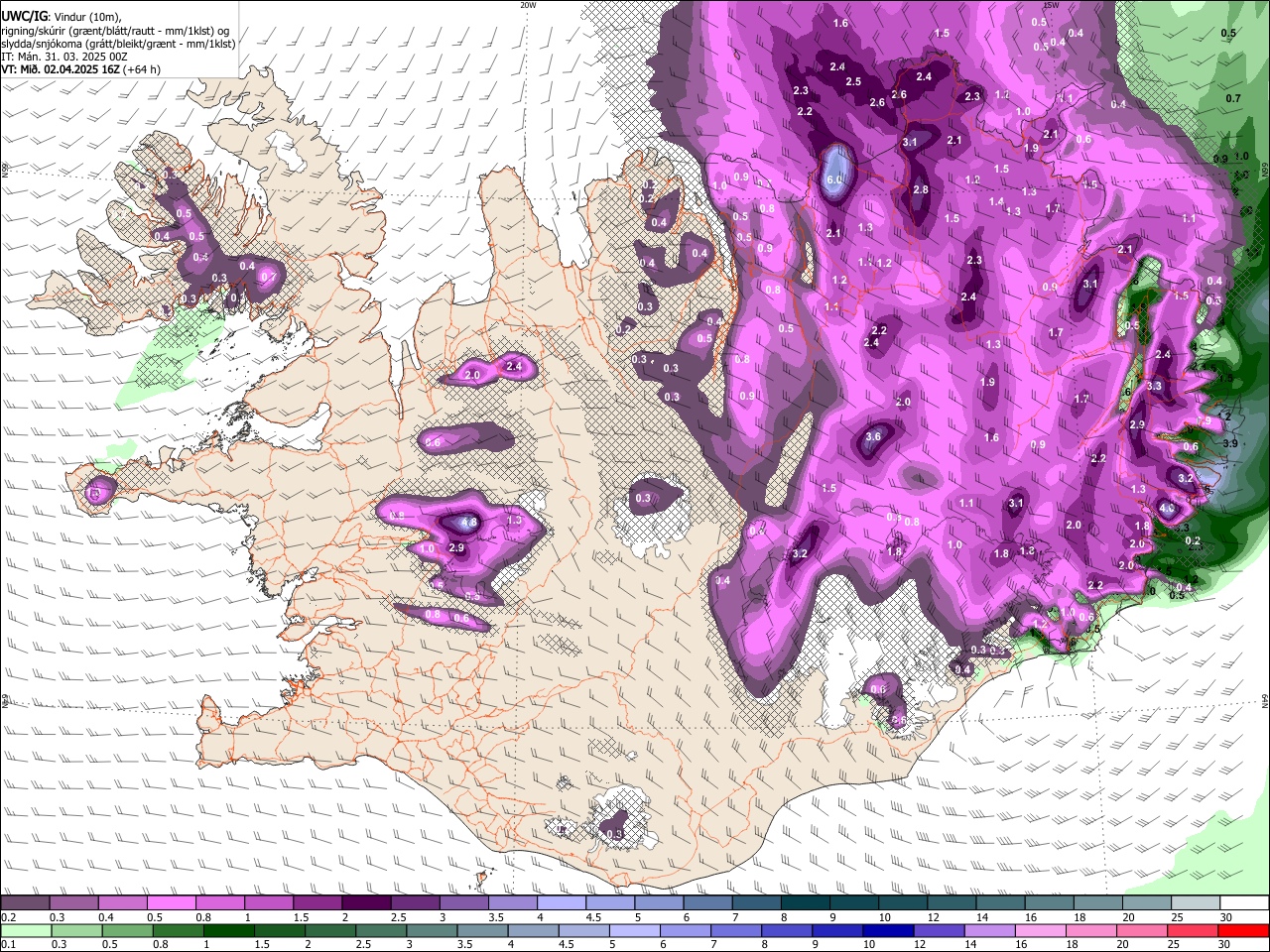The height and width of the screenshot is (952, 1270).
Task: Click the '6.0' precipitation value on the map
Action: point(833,179)
